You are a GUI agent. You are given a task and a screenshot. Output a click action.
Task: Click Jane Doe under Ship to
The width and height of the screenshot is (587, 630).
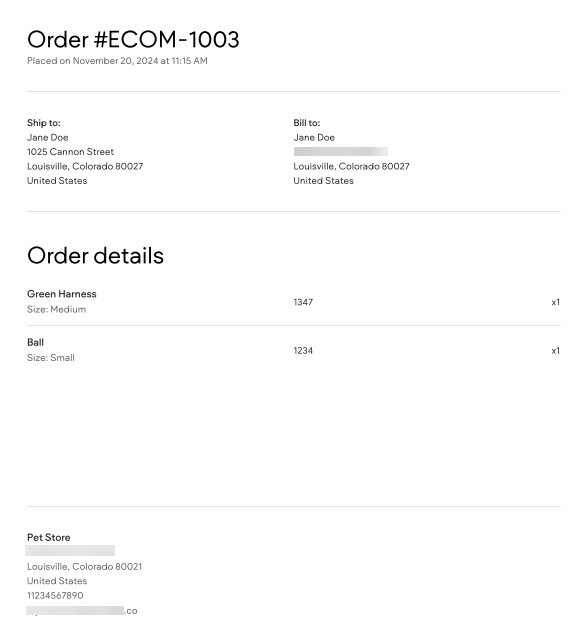point(47,137)
